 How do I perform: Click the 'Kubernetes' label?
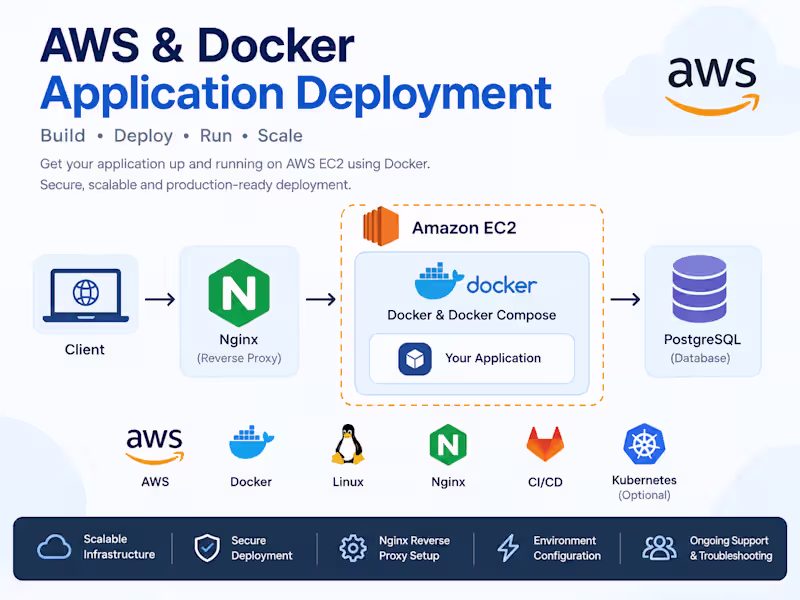[644, 480]
